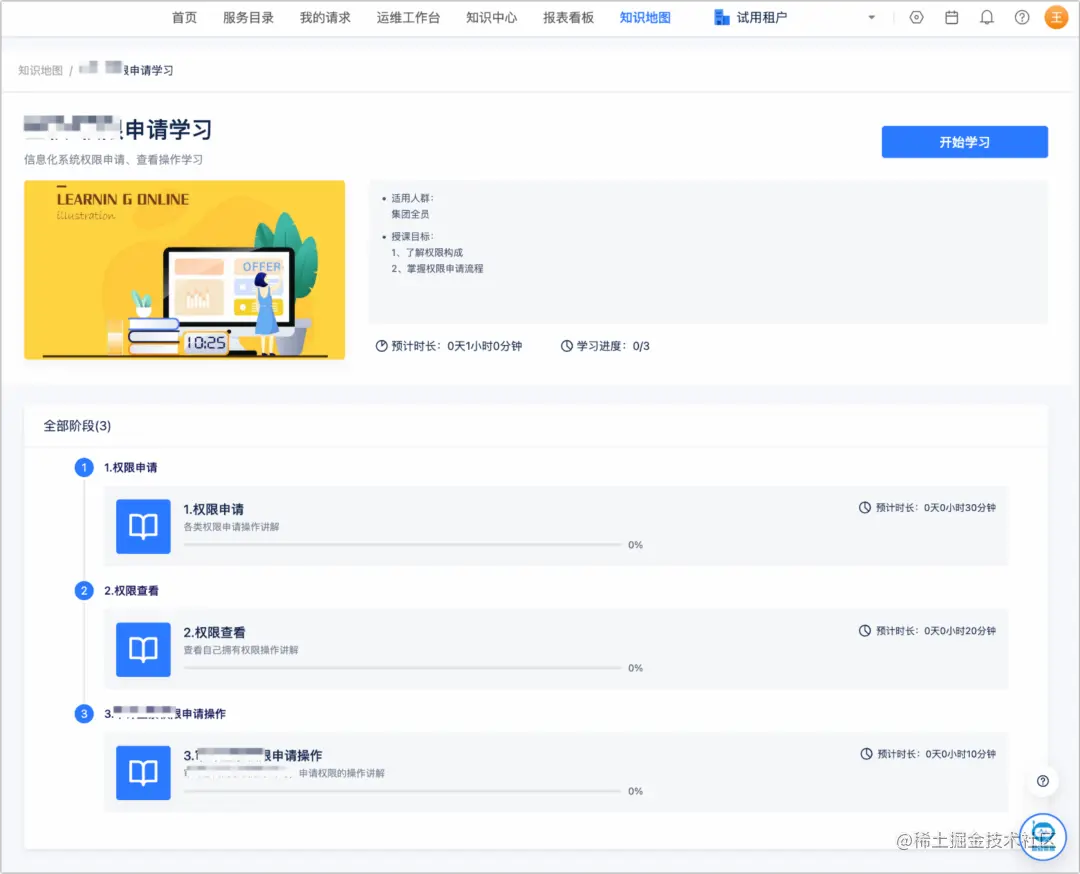Click the book icon for stage 2.权限查看
1080x874 pixels.
click(x=143, y=649)
